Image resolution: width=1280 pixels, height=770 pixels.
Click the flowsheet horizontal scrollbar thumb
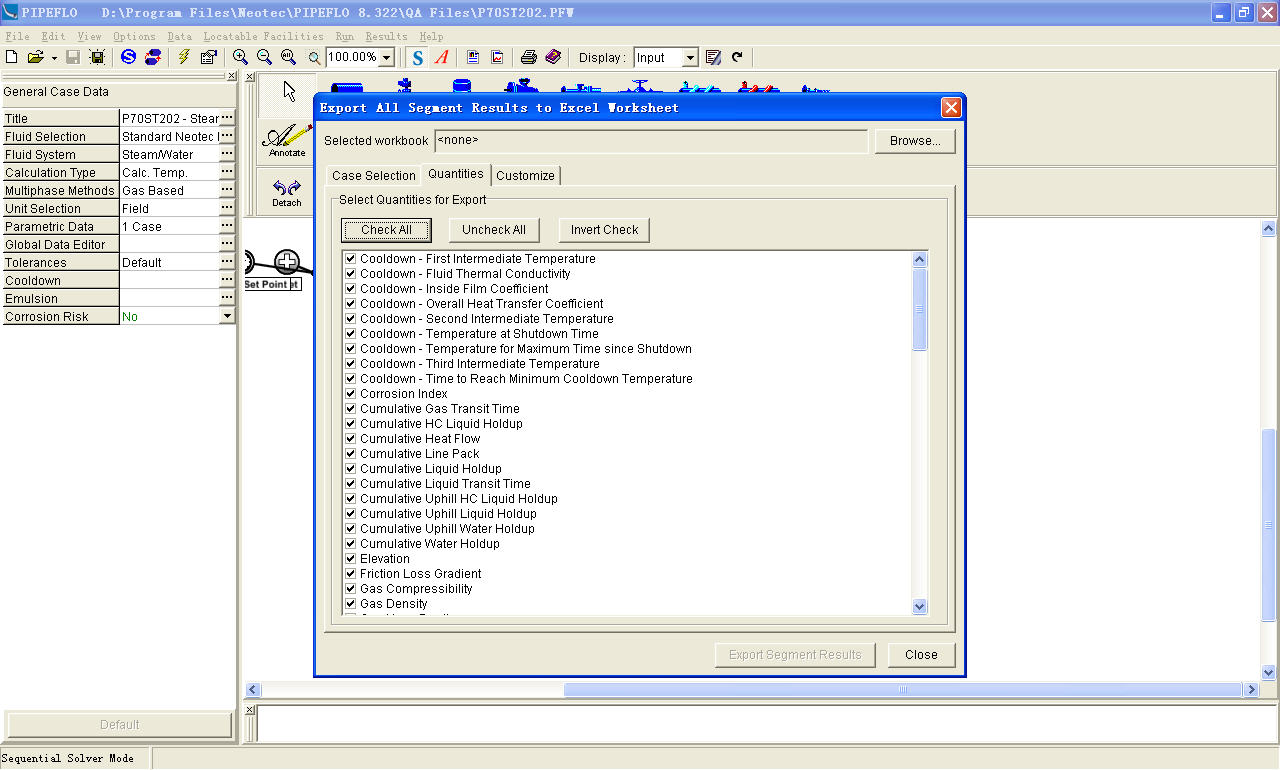click(x=904, y=689)
